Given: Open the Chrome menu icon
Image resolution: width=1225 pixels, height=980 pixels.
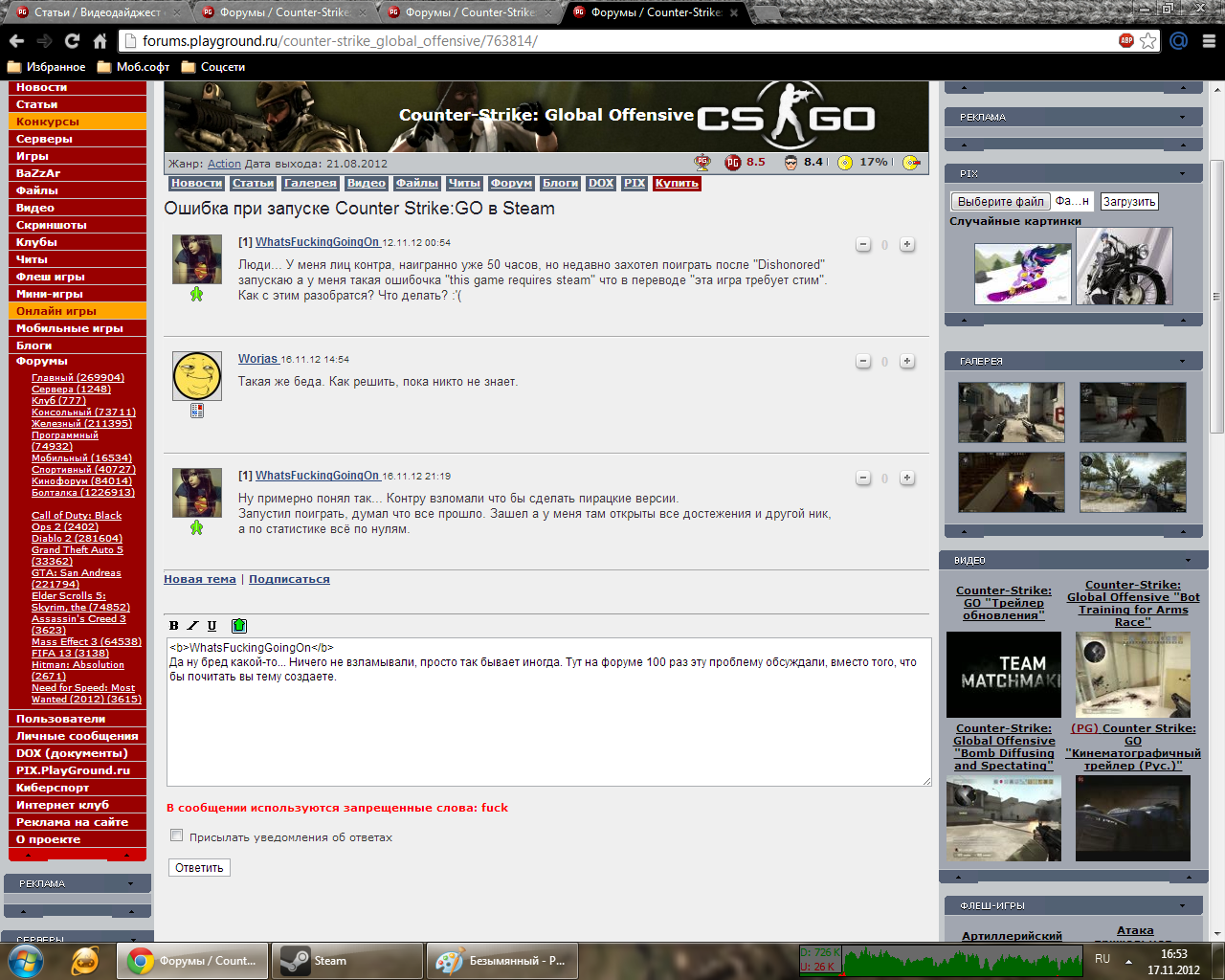Looking at the screenshot, I should coord(1209,41).
